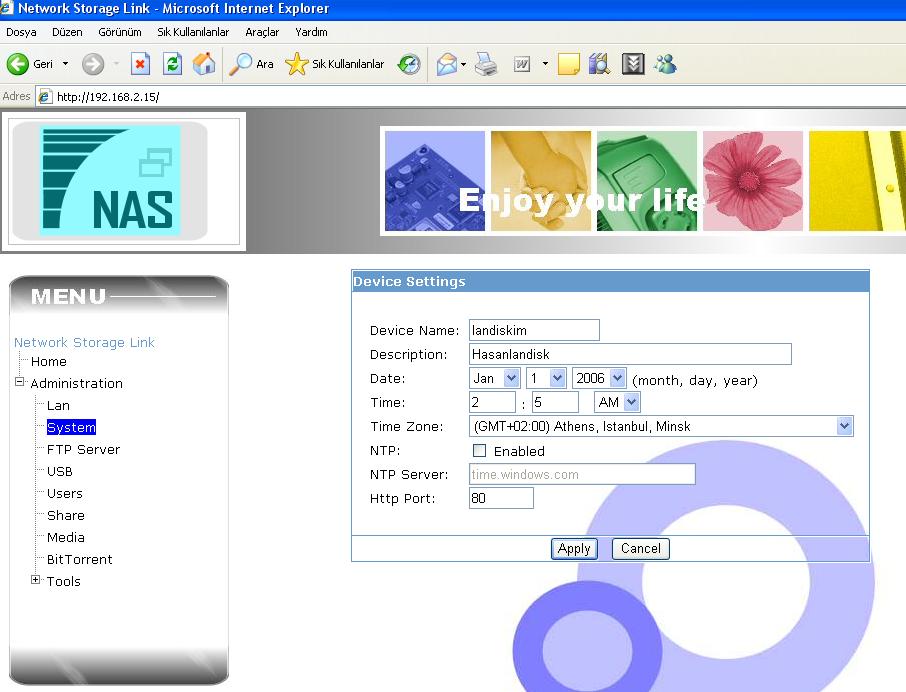Click the IE page icon in address bar
Viewport: 906px width, 692px height.
click(44, 97)
